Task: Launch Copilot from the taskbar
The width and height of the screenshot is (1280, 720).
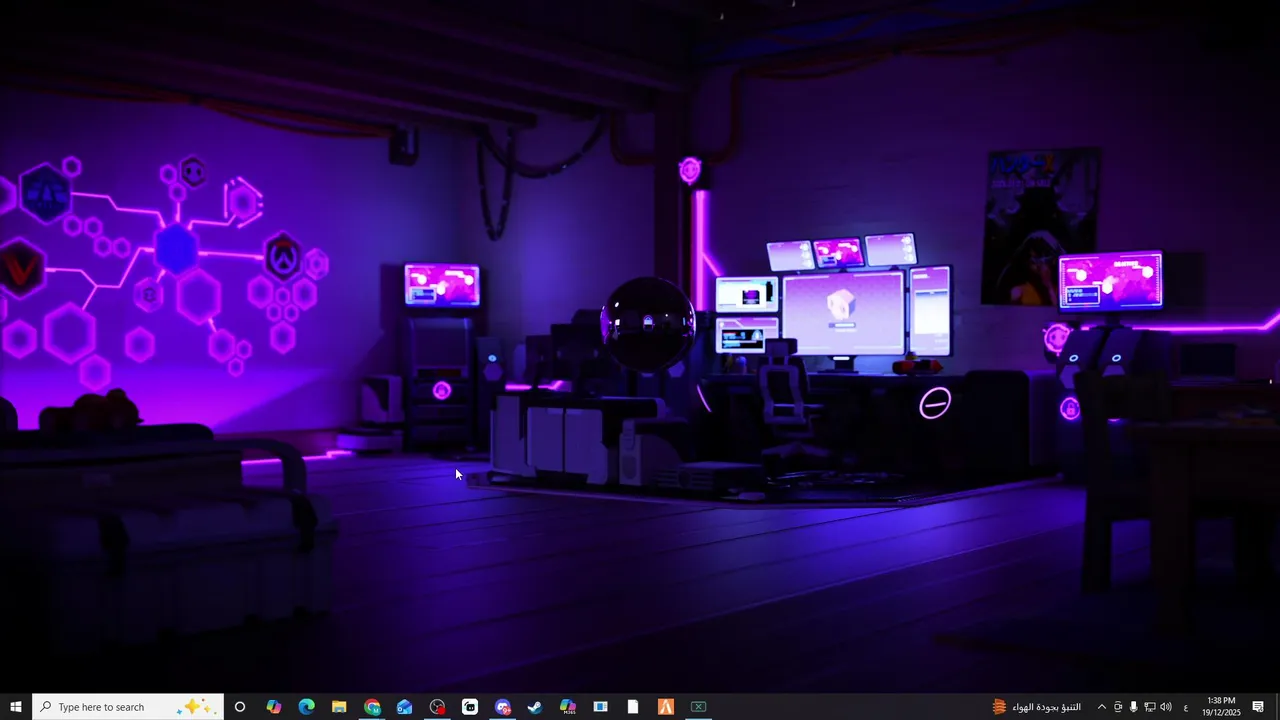Action: pyautogui.click(x=273, y=707)
